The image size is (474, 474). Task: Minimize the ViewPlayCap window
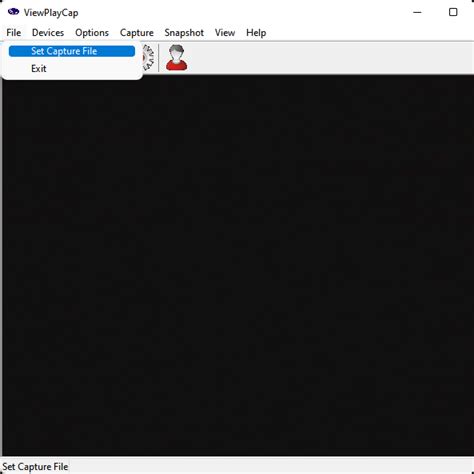[417, 12]
